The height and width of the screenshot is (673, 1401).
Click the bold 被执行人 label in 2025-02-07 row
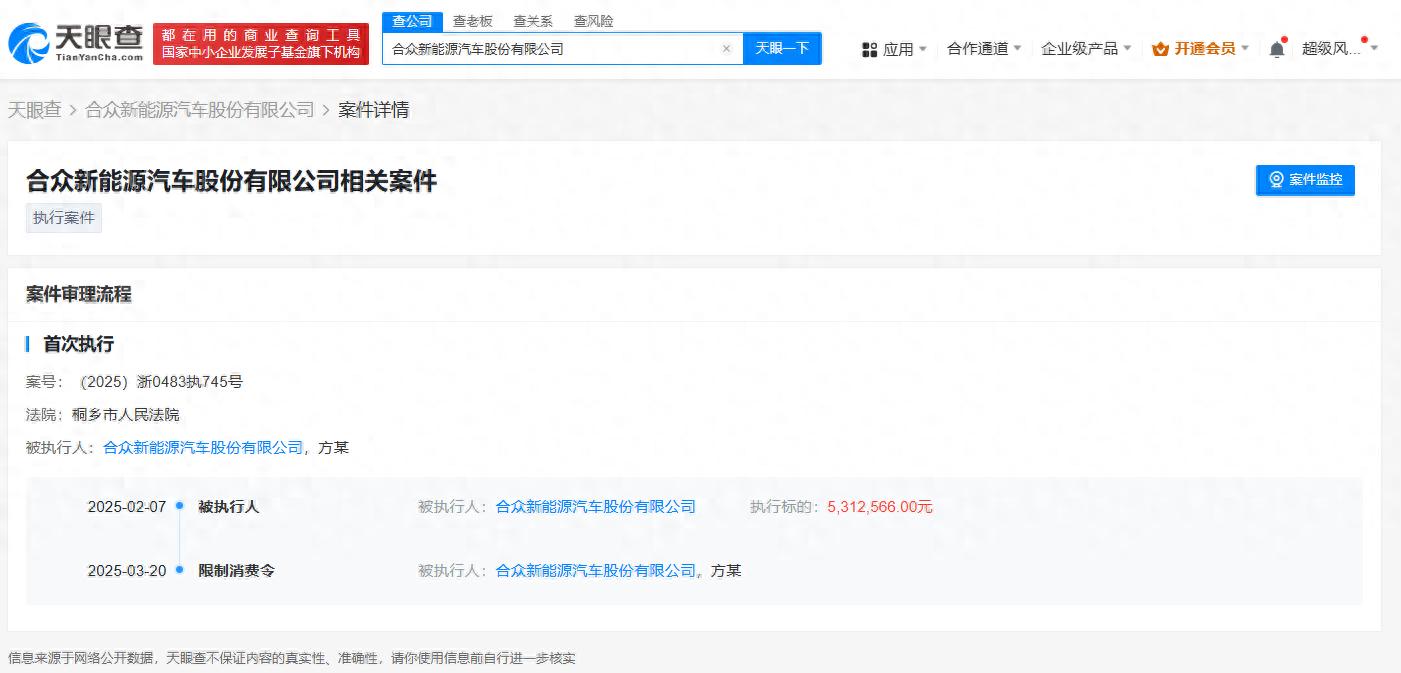[x=228, y=506]
